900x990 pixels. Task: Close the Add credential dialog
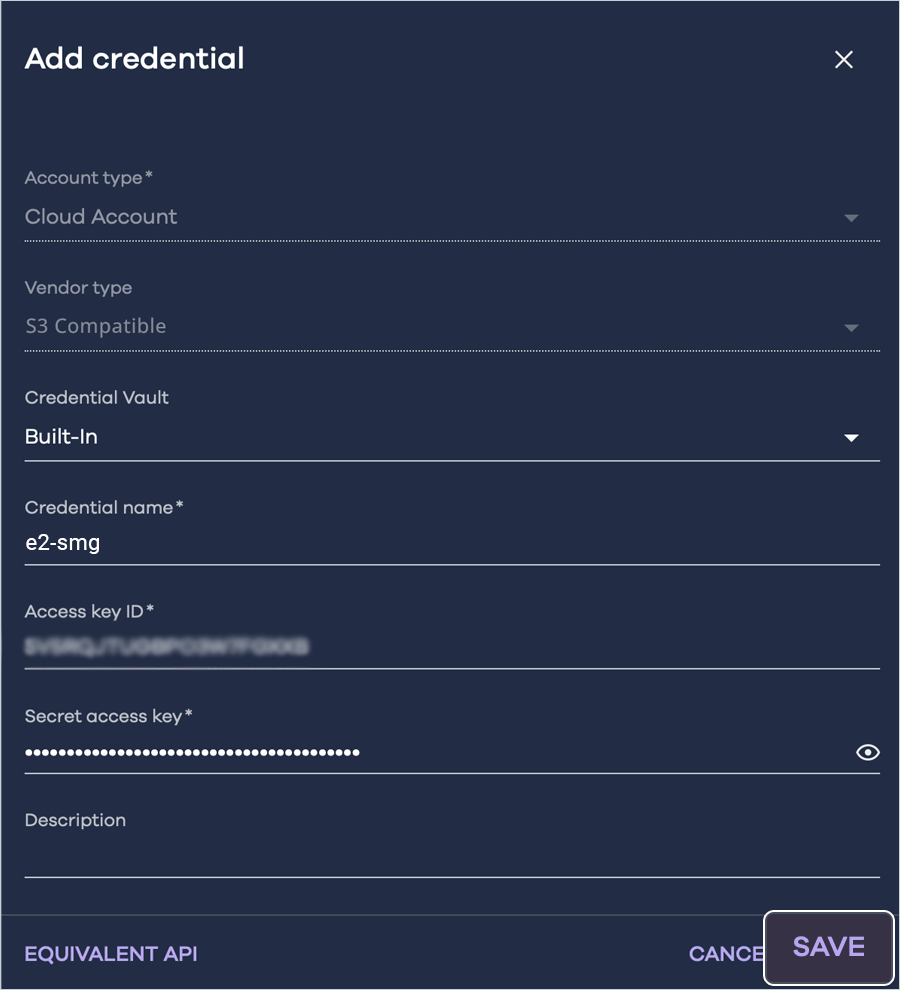[x=843, y=60]
